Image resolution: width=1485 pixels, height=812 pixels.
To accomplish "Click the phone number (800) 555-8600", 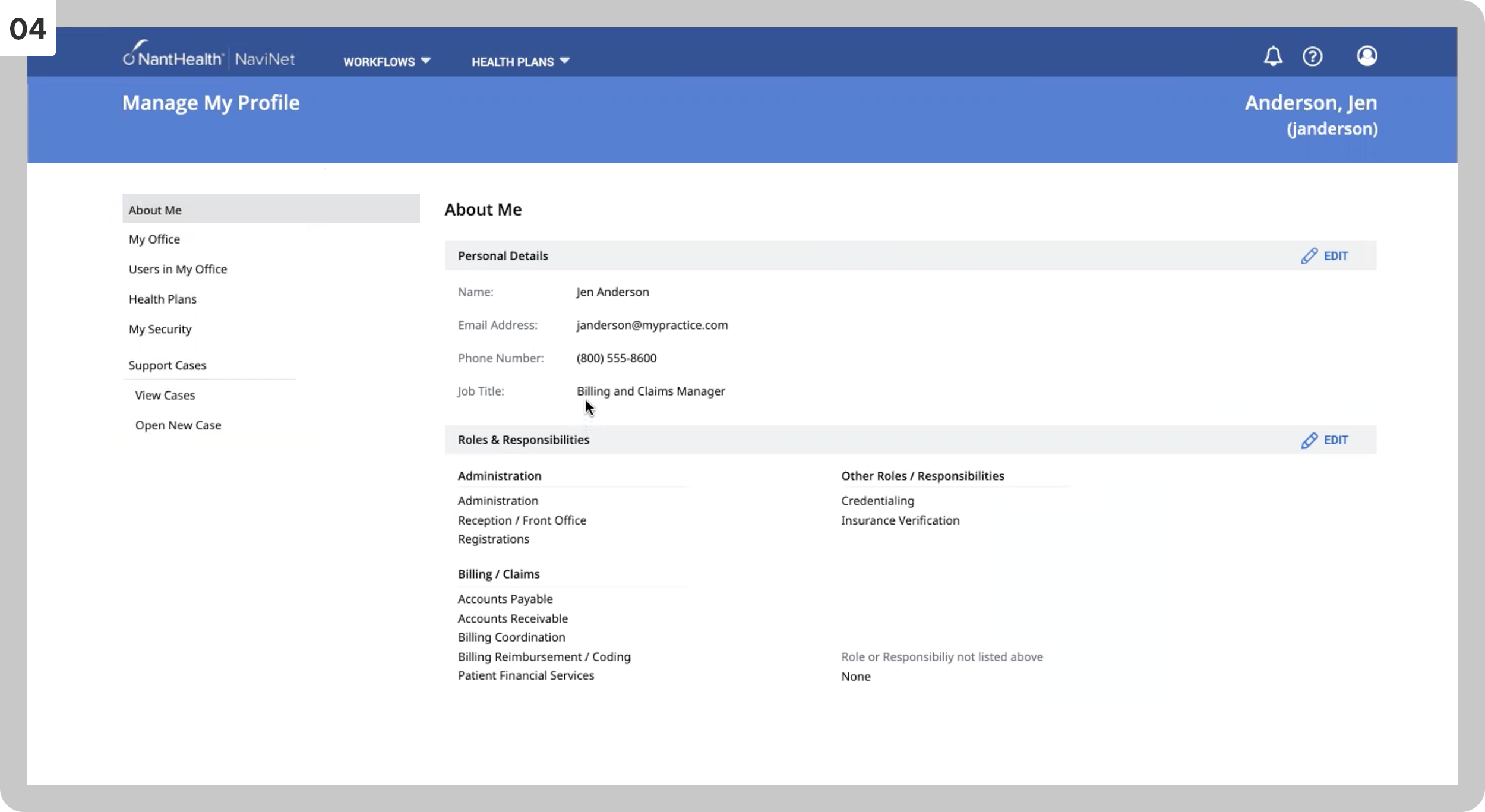I will point(616,358).
